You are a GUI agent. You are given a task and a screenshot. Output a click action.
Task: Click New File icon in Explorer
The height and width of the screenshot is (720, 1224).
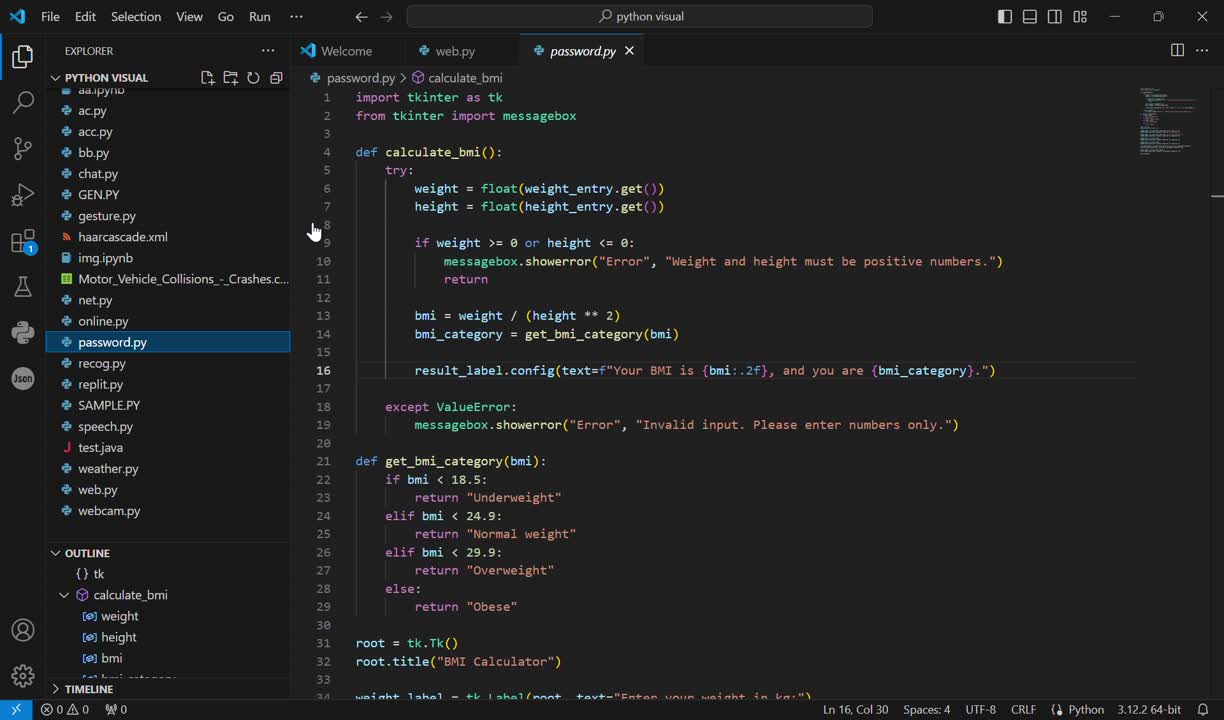coord(207,78)
